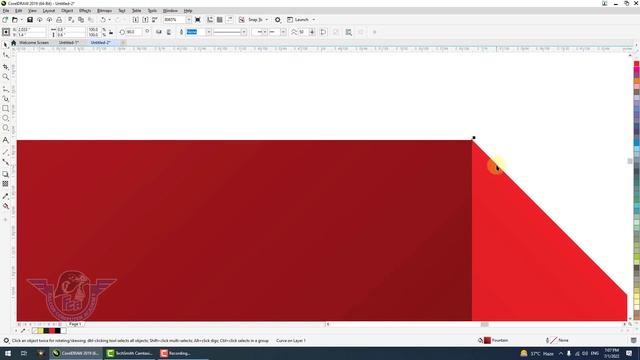Open the Layout menu
Image resolution: width=640 pixels, height=360 pixels.
pos(49,11)
